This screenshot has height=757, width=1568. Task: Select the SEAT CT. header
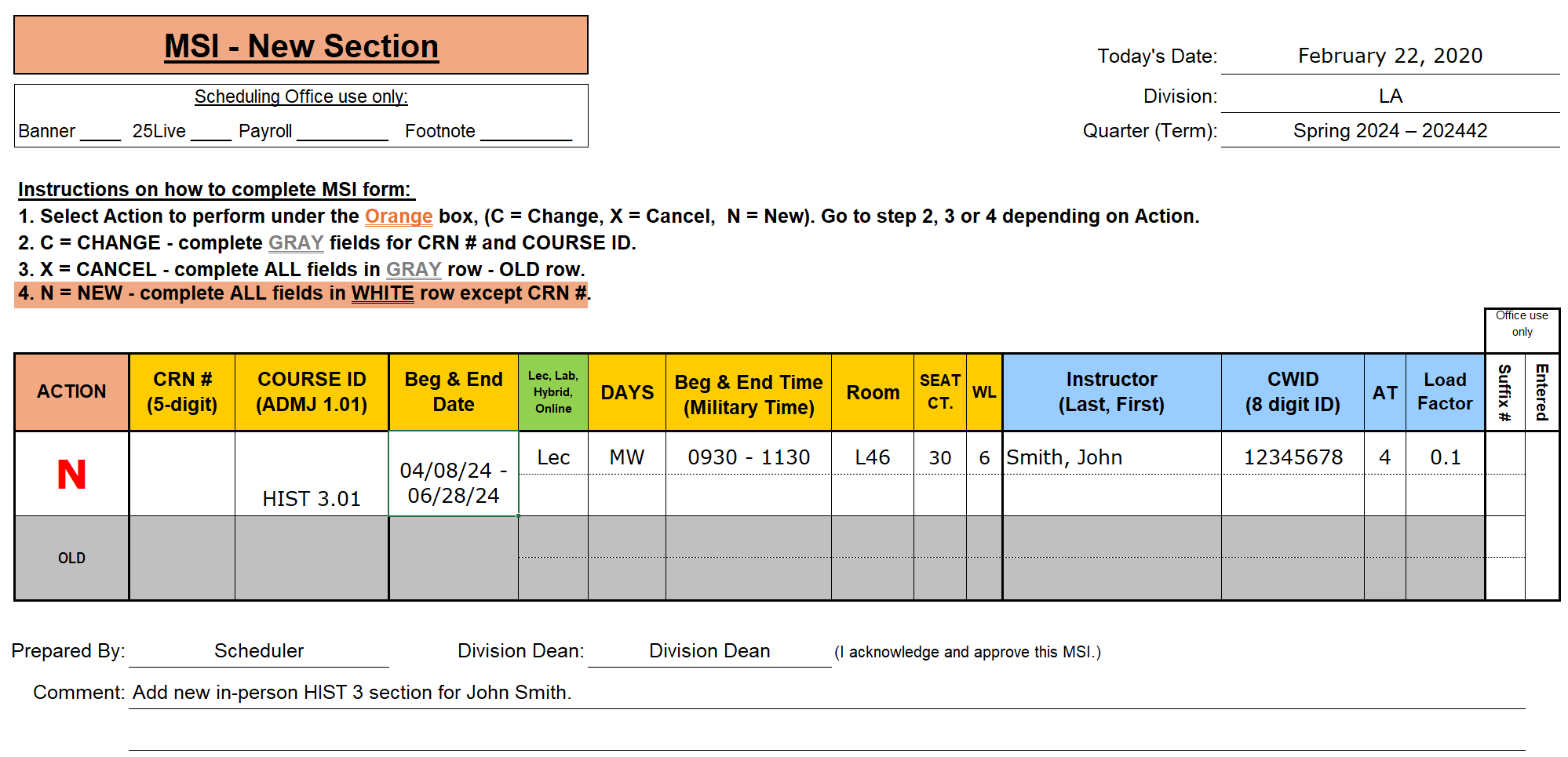pos(940,391)
